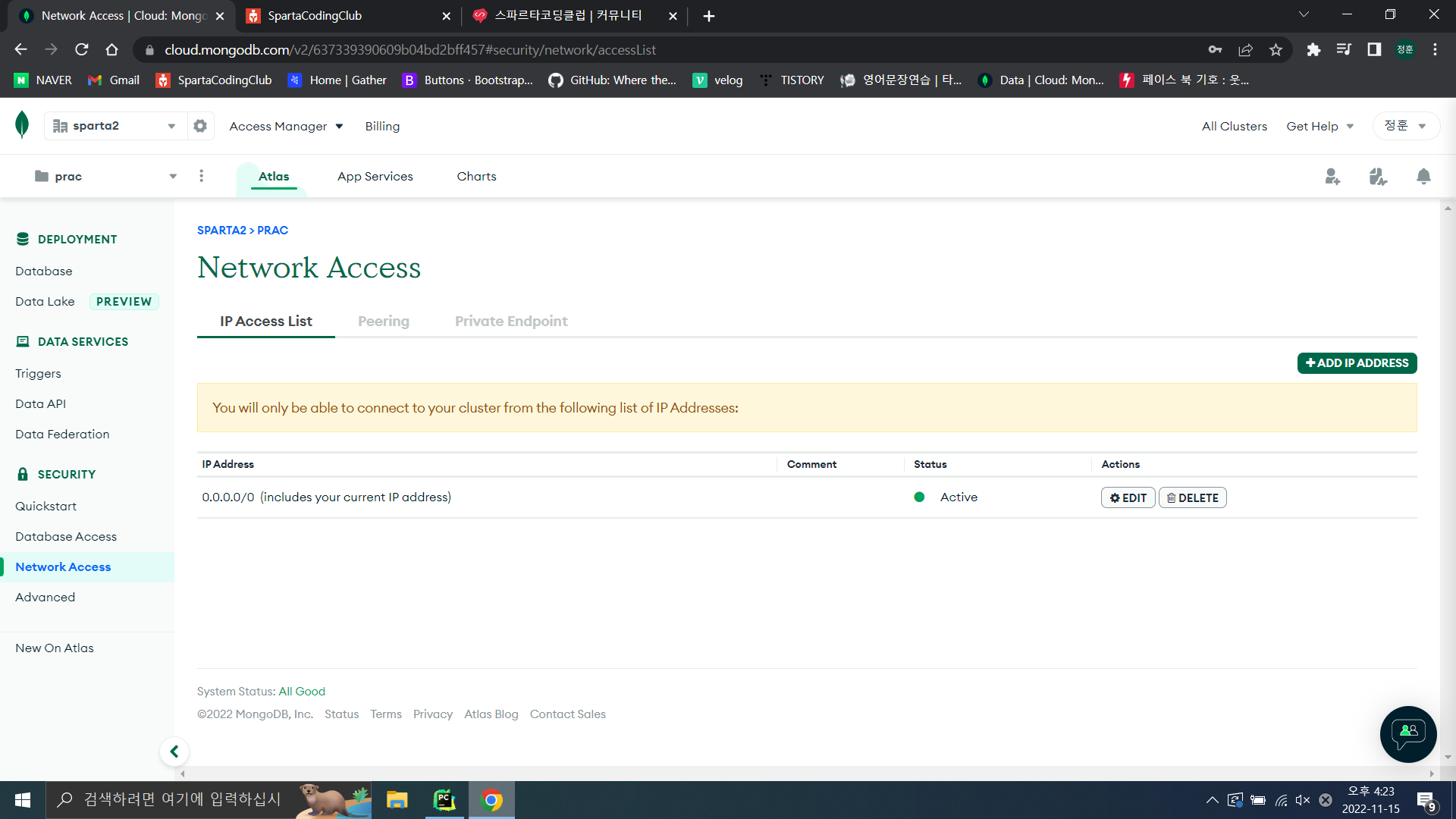Image resolution: width=1456 pixels, height=819 pixels.
Task: Select the Private Endpoint tab
Action: point(511,322)
